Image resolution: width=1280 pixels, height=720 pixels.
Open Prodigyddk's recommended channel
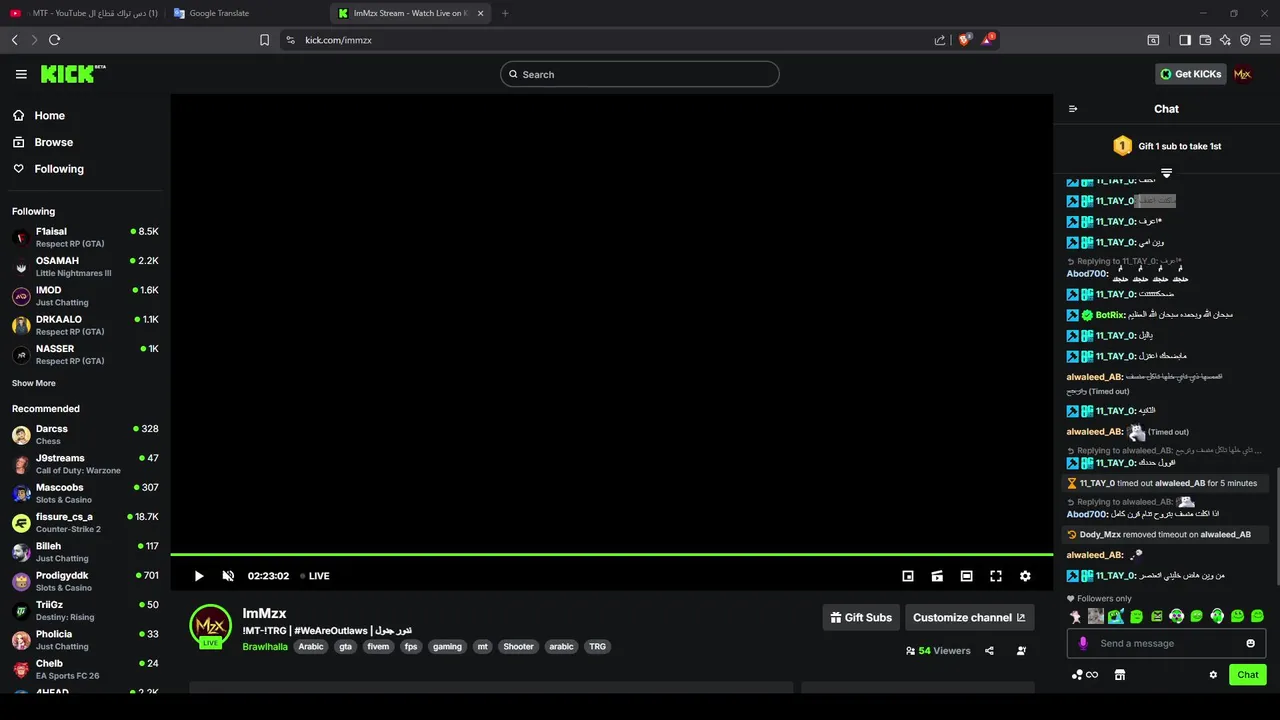point(85,581)
